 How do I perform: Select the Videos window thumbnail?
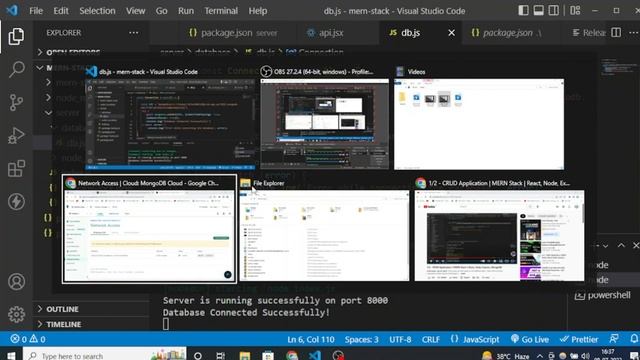pos(479,118)
